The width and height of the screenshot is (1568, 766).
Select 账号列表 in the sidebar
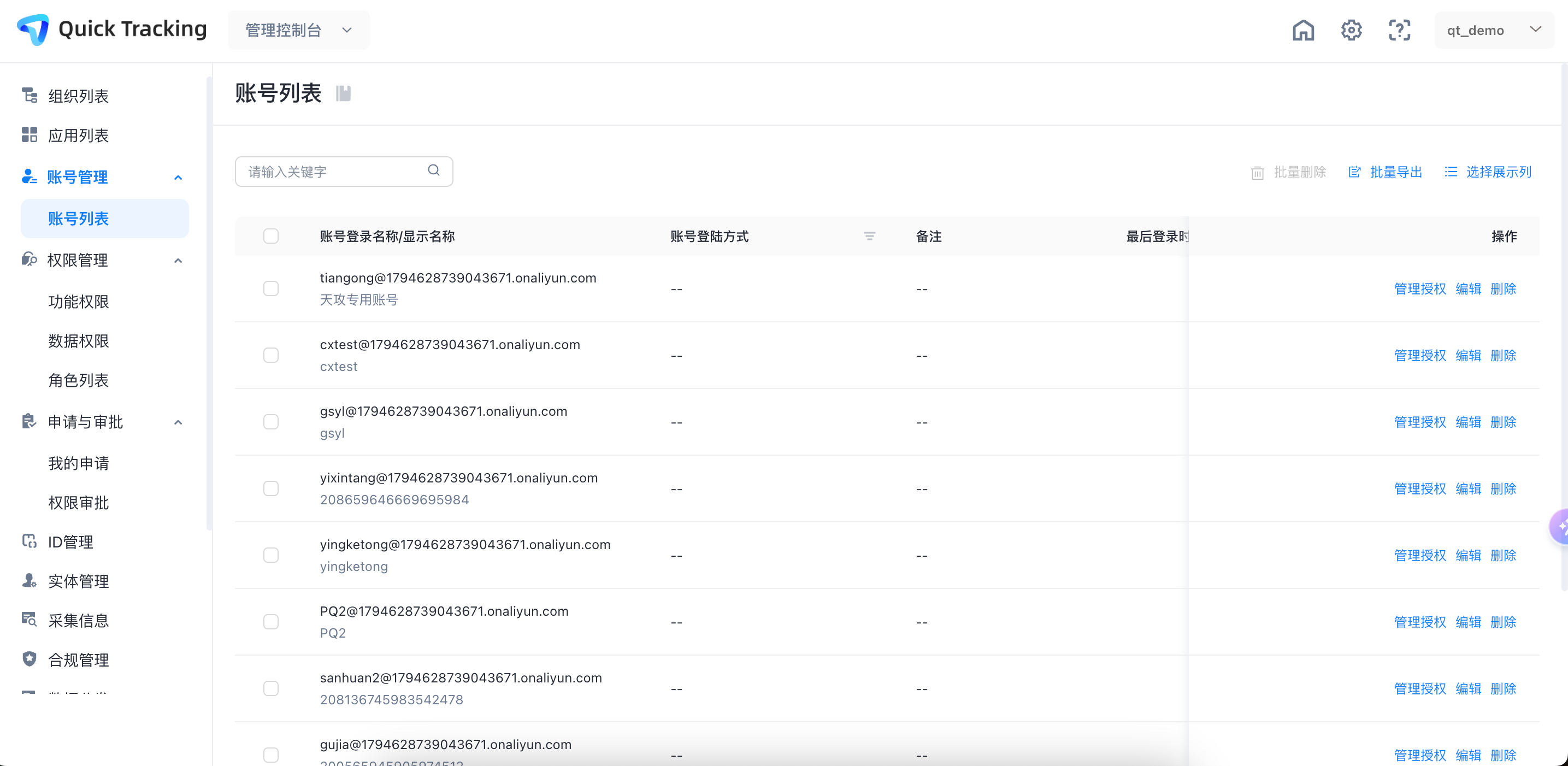105,219
